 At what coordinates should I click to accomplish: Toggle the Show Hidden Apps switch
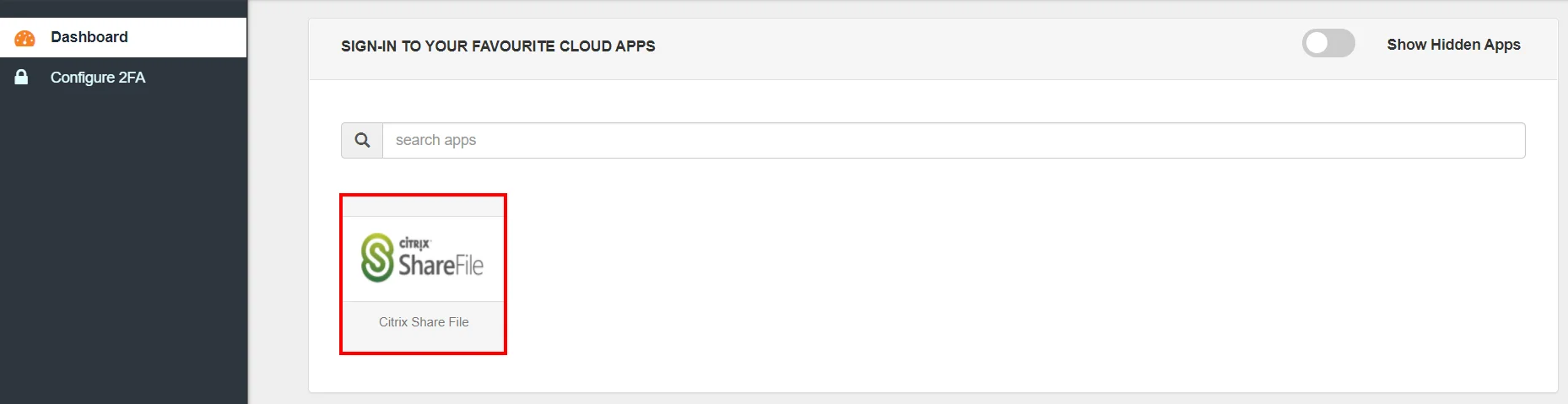click(1328, 43)
